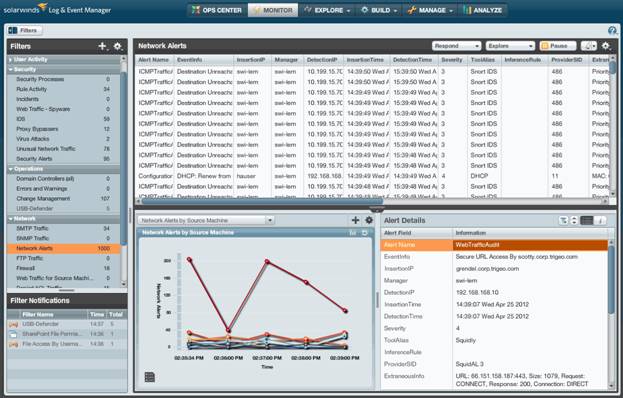
Task: Open the Respond dropdown
Action: point(457,46)
